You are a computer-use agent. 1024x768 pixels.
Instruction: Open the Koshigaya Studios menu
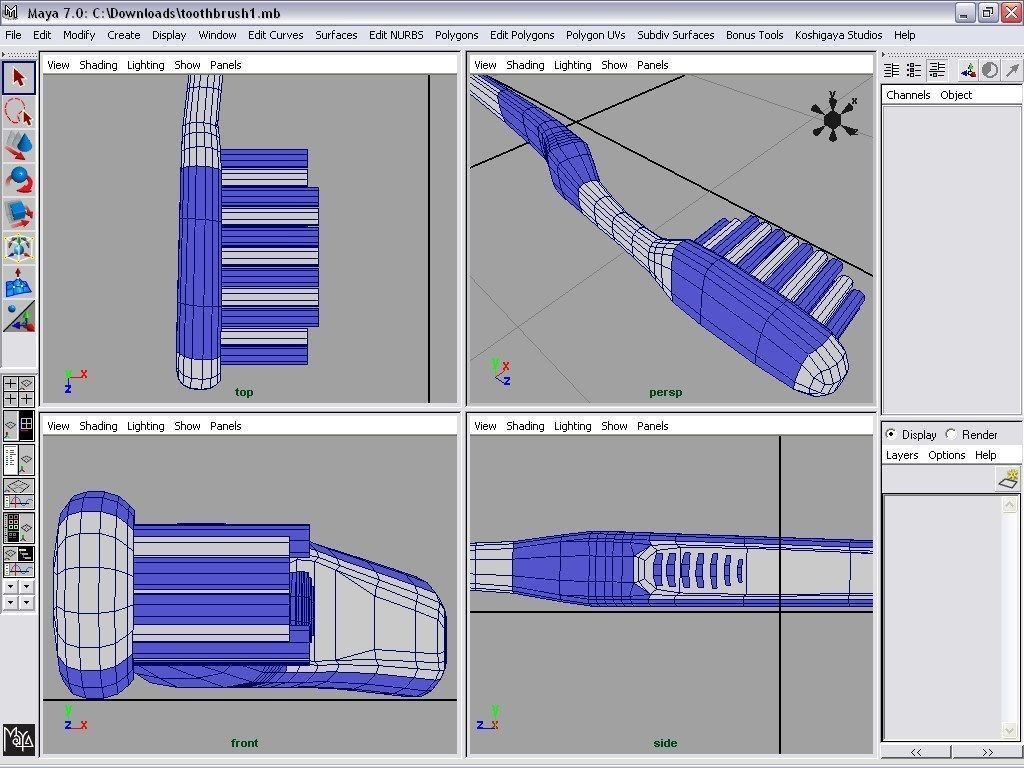pos(839,35)
